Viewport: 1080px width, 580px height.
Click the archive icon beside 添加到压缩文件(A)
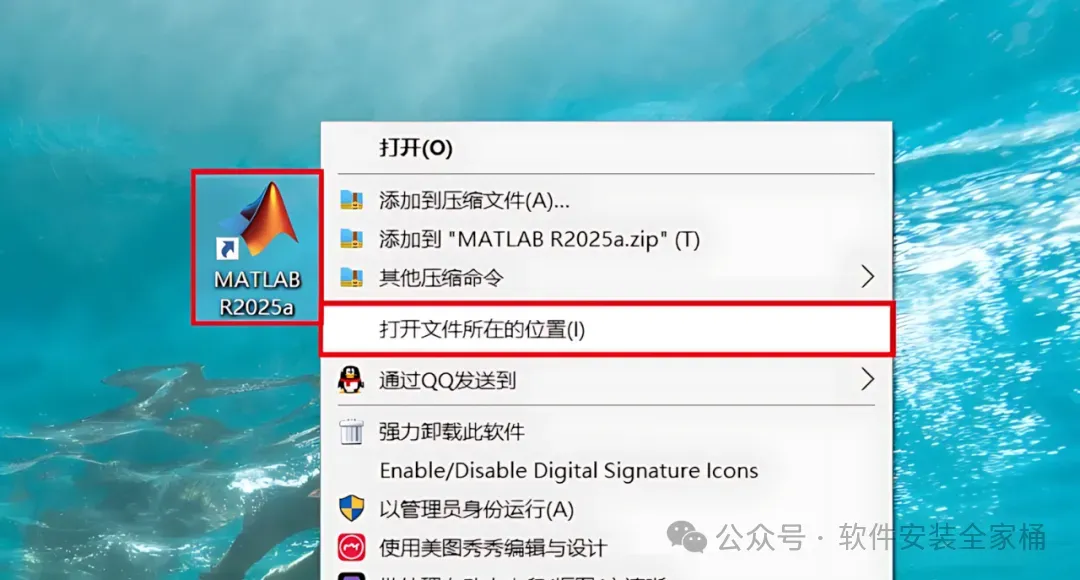(351, 200)
